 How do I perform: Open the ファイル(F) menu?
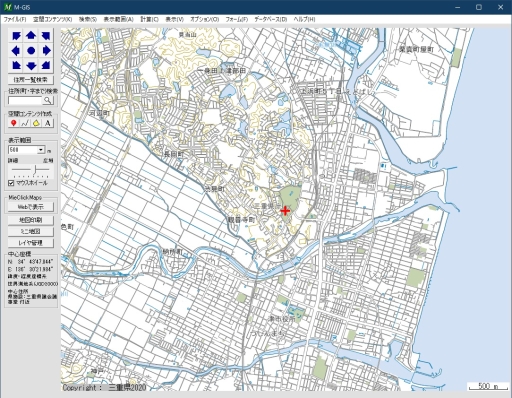[x=15, y=19]
